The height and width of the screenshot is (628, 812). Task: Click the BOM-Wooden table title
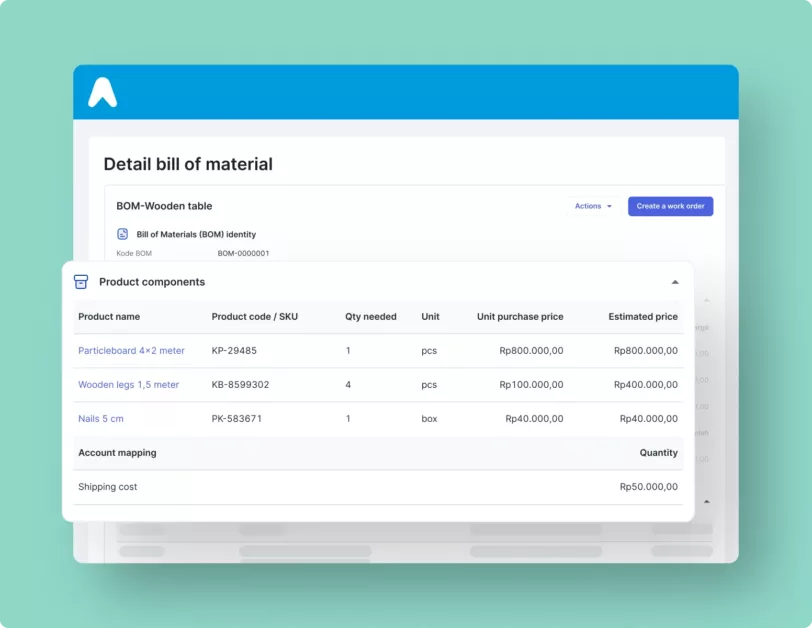coord(164,206)
